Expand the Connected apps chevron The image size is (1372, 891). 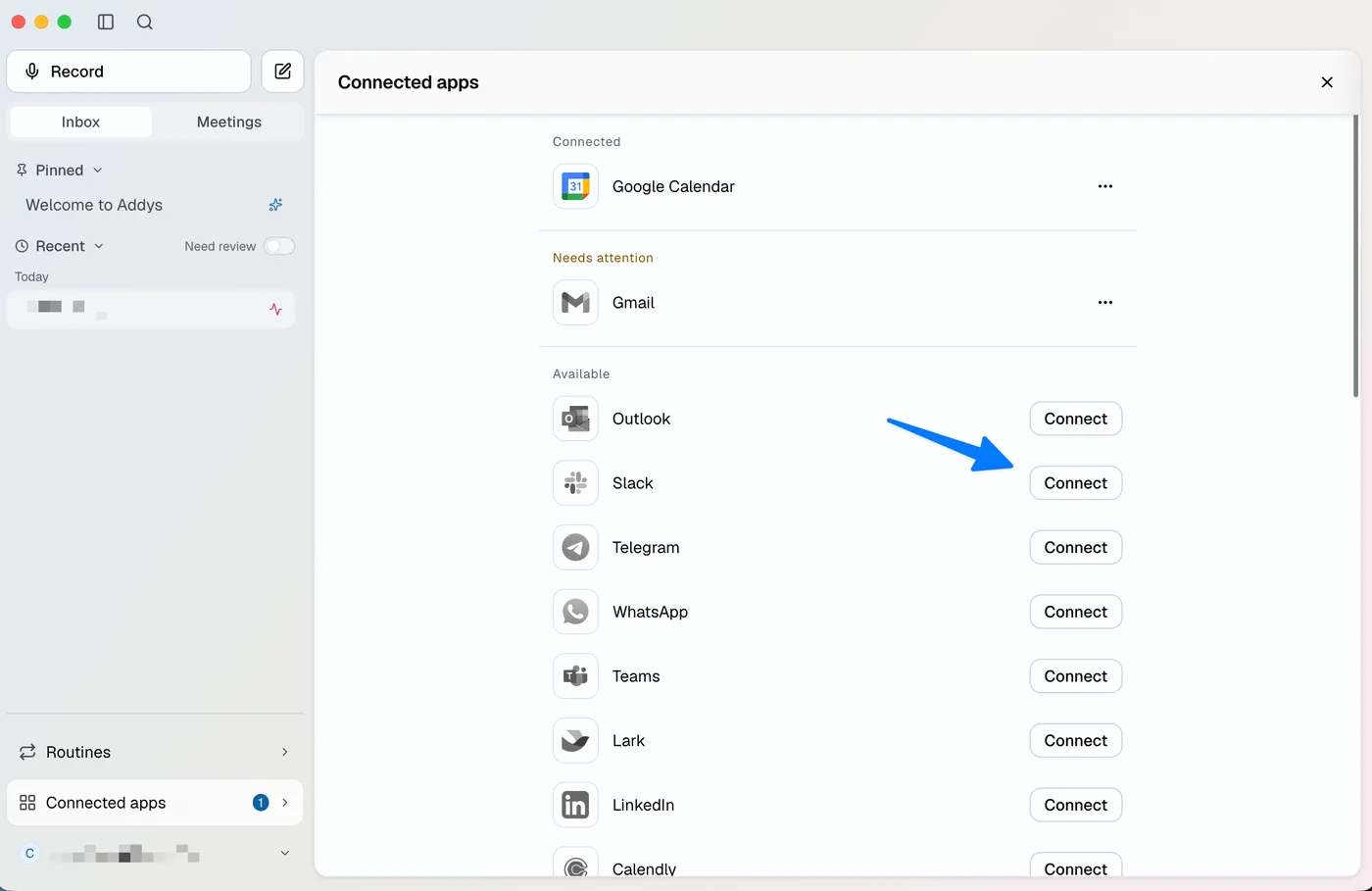tap(285, 803)
